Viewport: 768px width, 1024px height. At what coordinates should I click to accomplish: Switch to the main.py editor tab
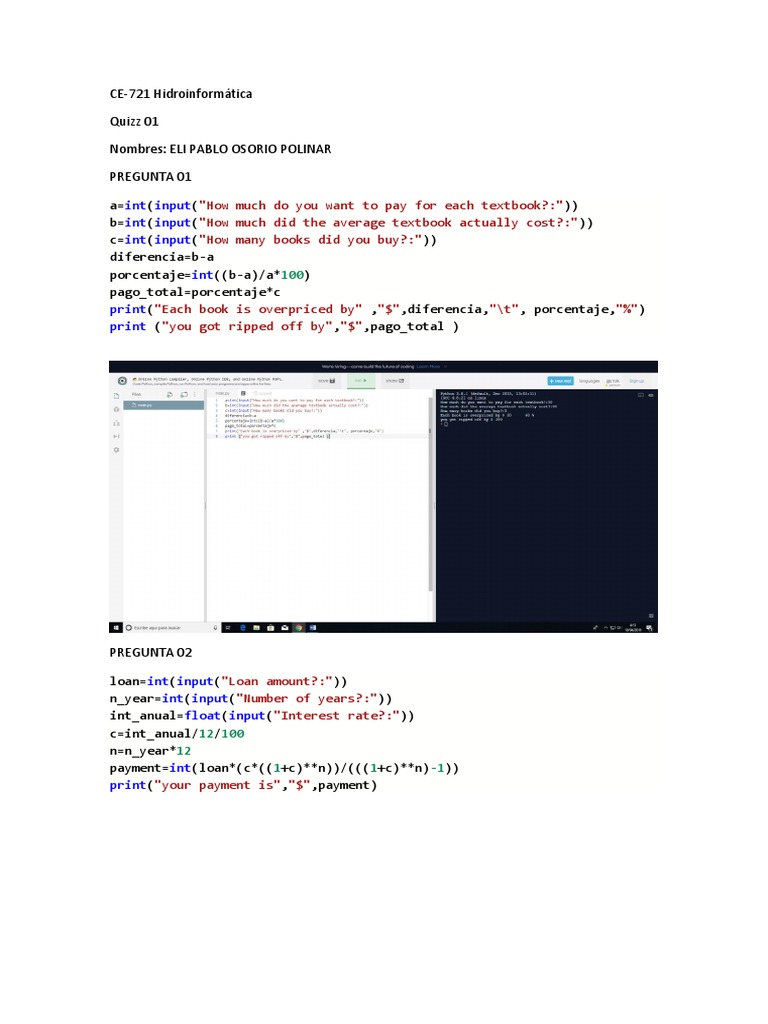tap(223, 393)
